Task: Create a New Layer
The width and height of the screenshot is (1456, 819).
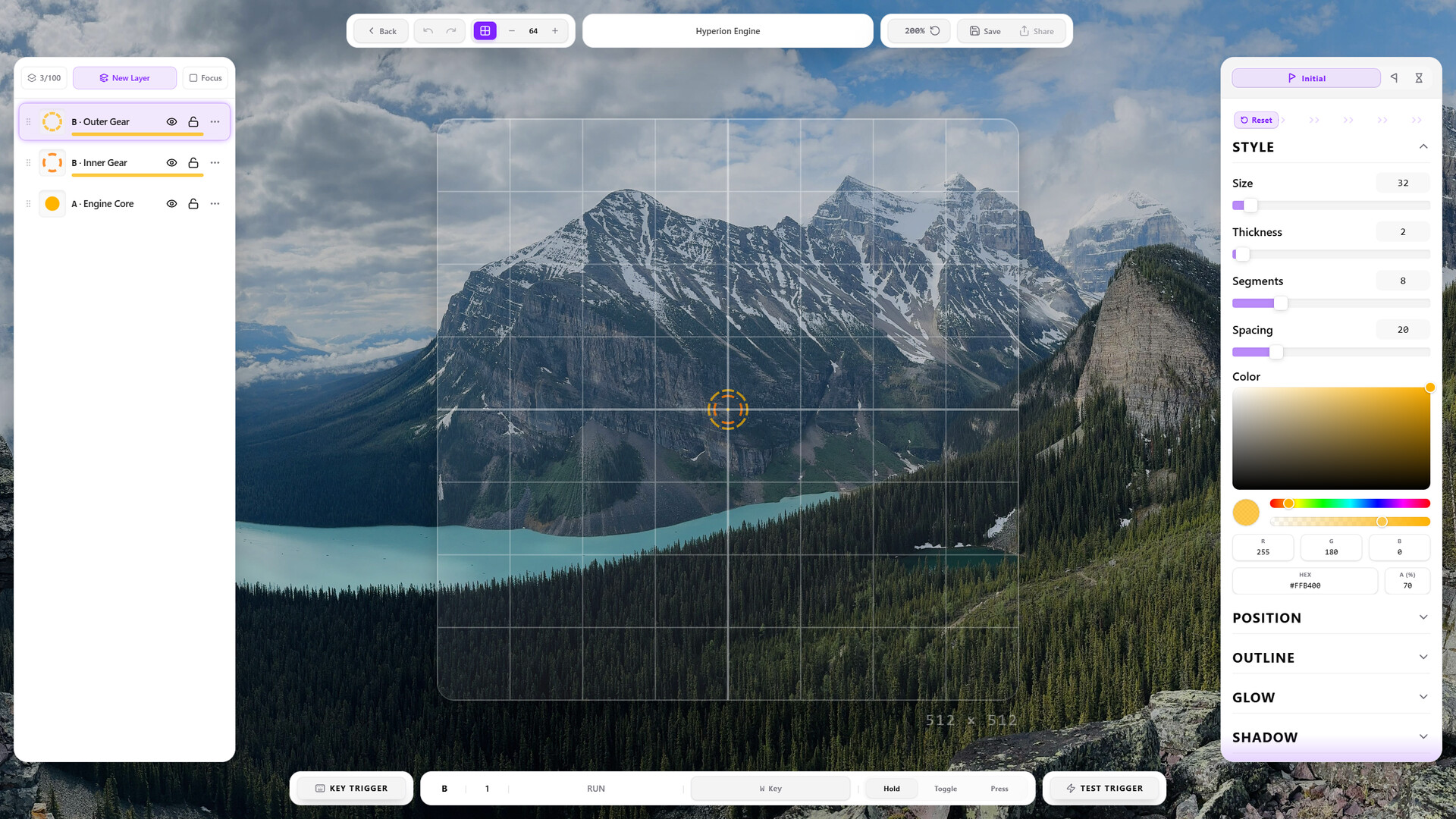Action: (x=125, y=78)
